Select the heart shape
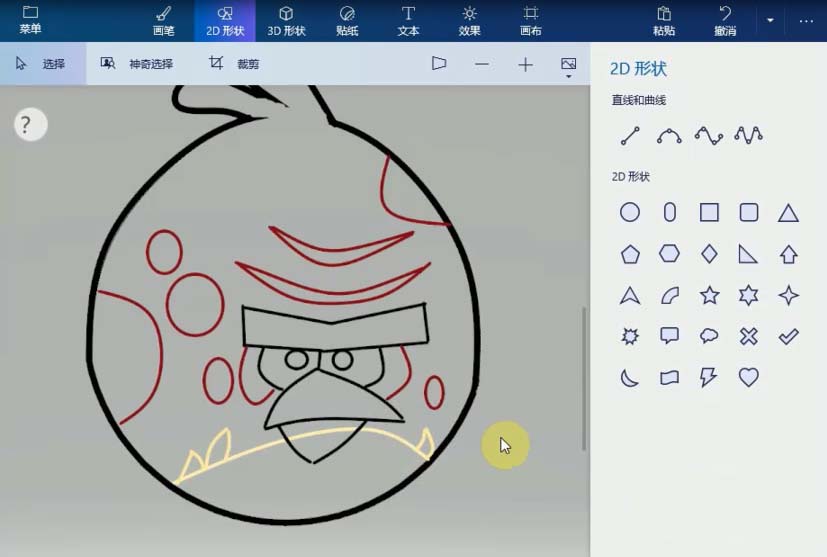 pyautogui.click(x=748, y=377)
